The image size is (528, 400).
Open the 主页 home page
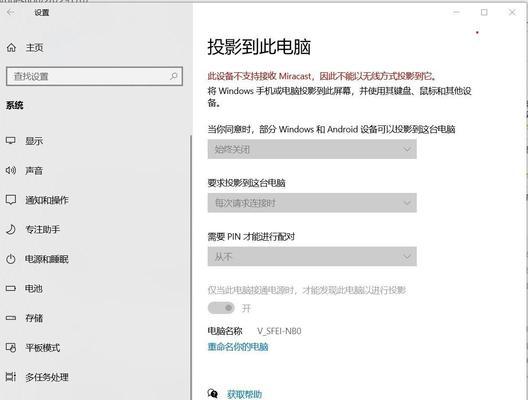(x=34, y=47)
